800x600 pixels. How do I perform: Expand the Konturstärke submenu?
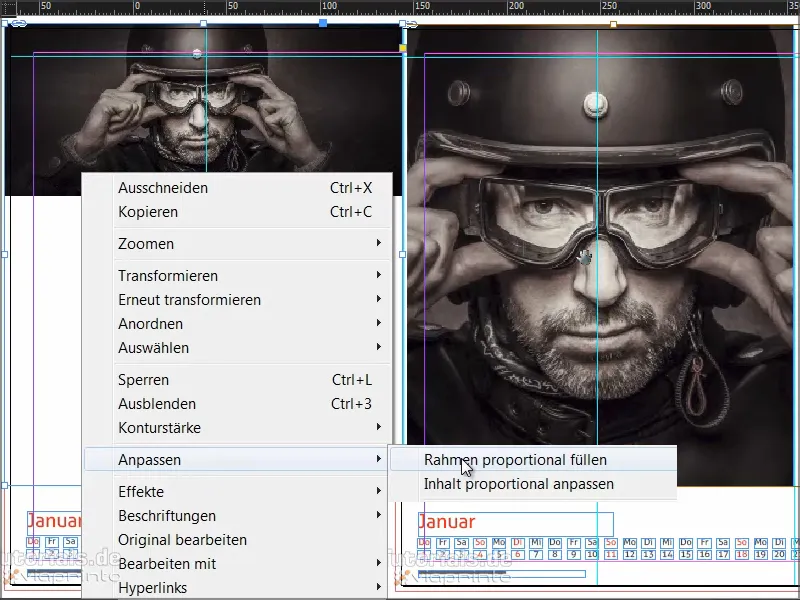(159, 428)
